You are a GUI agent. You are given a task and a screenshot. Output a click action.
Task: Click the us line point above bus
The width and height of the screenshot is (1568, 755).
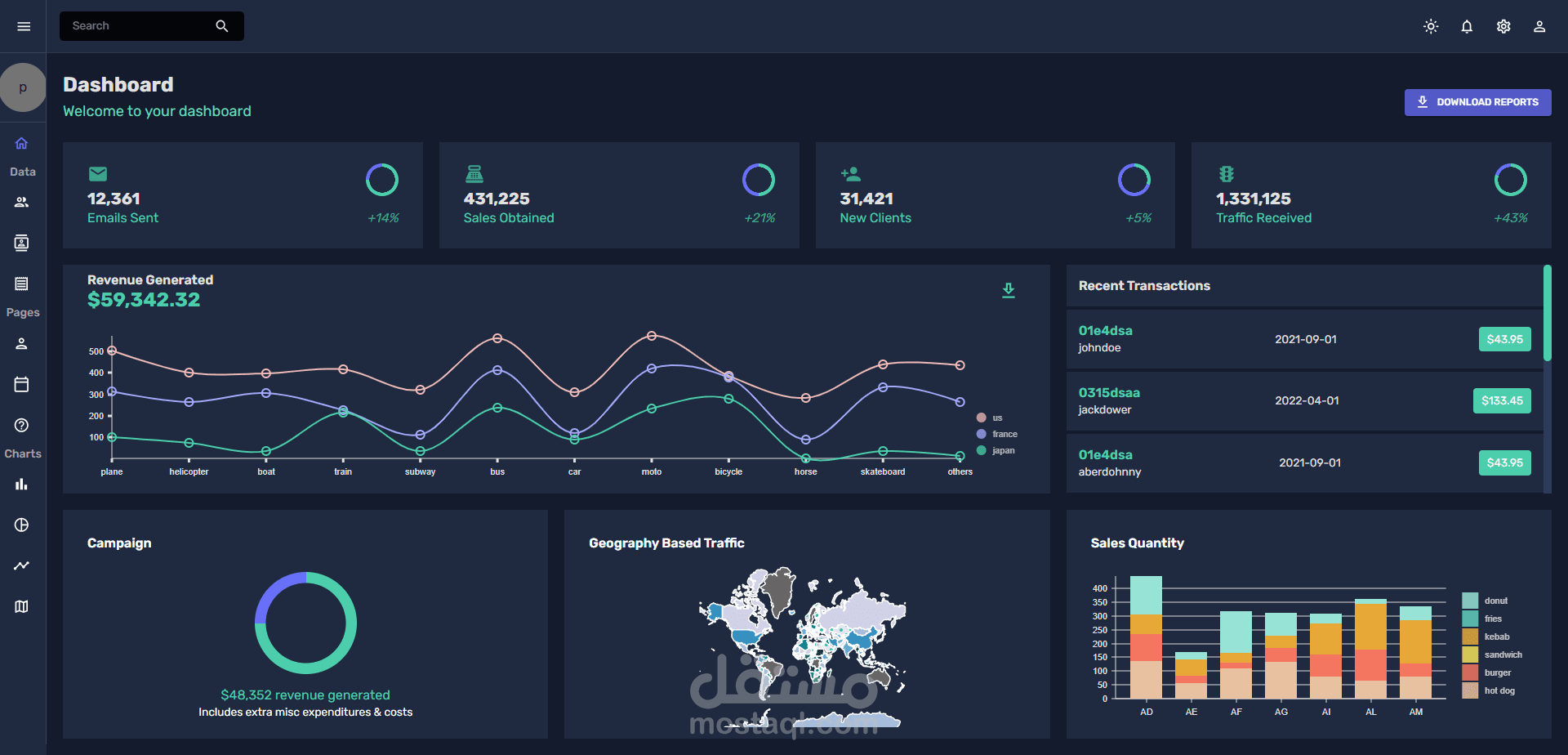(x=497, y=338)
